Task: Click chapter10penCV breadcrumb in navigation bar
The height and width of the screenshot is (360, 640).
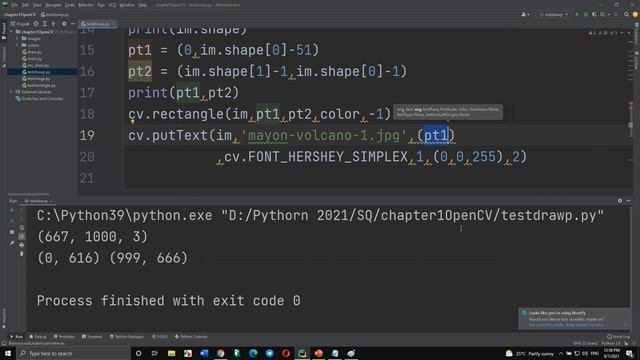Action: 20,14
